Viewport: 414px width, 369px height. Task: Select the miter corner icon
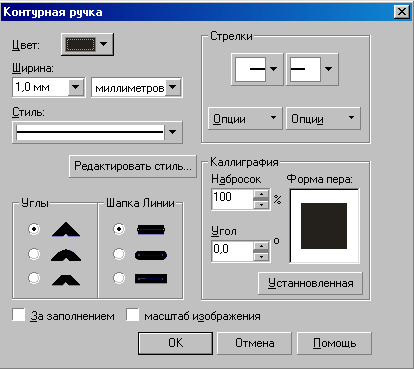click(x=66, y=229)
